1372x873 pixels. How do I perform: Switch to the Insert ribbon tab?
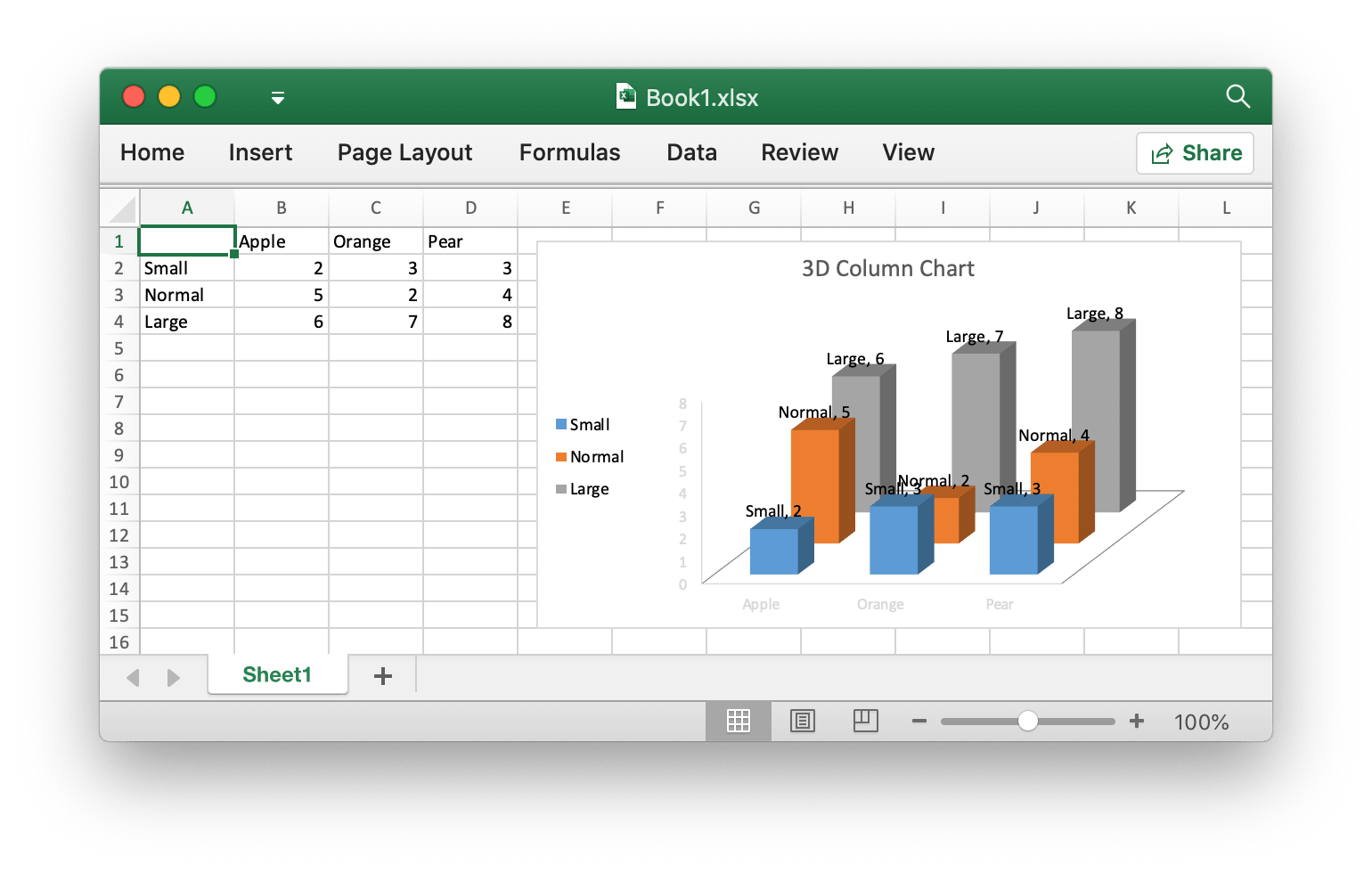tap(260, 152)
